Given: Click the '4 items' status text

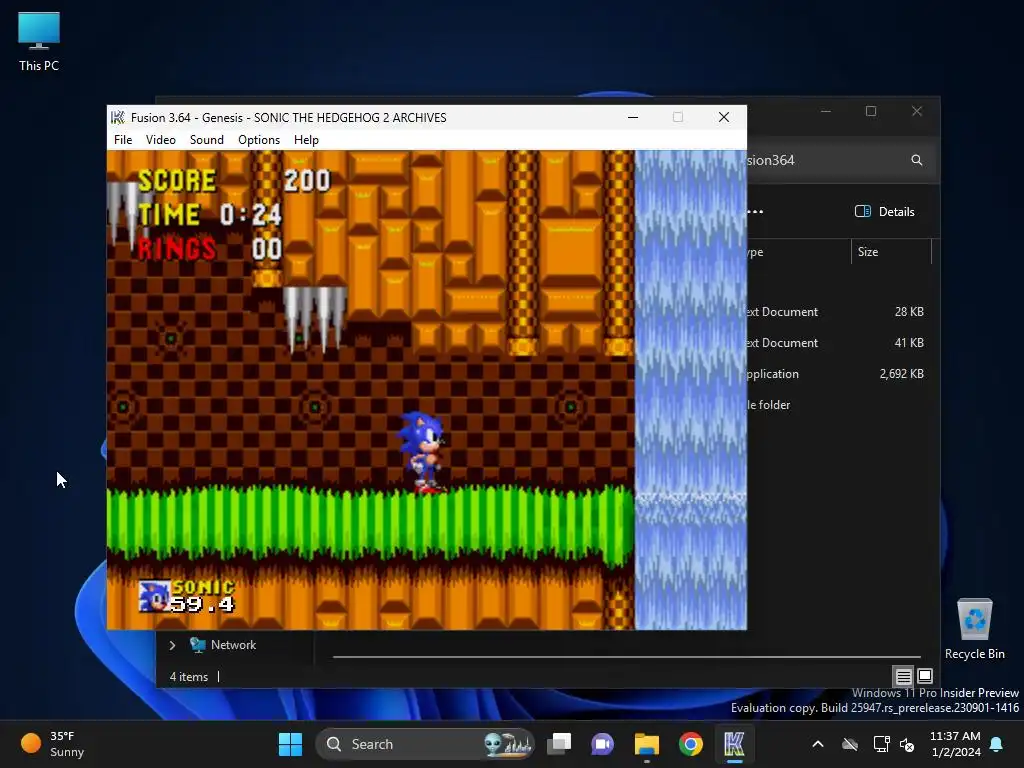Looking at the screenshot, I should point(189,677).
